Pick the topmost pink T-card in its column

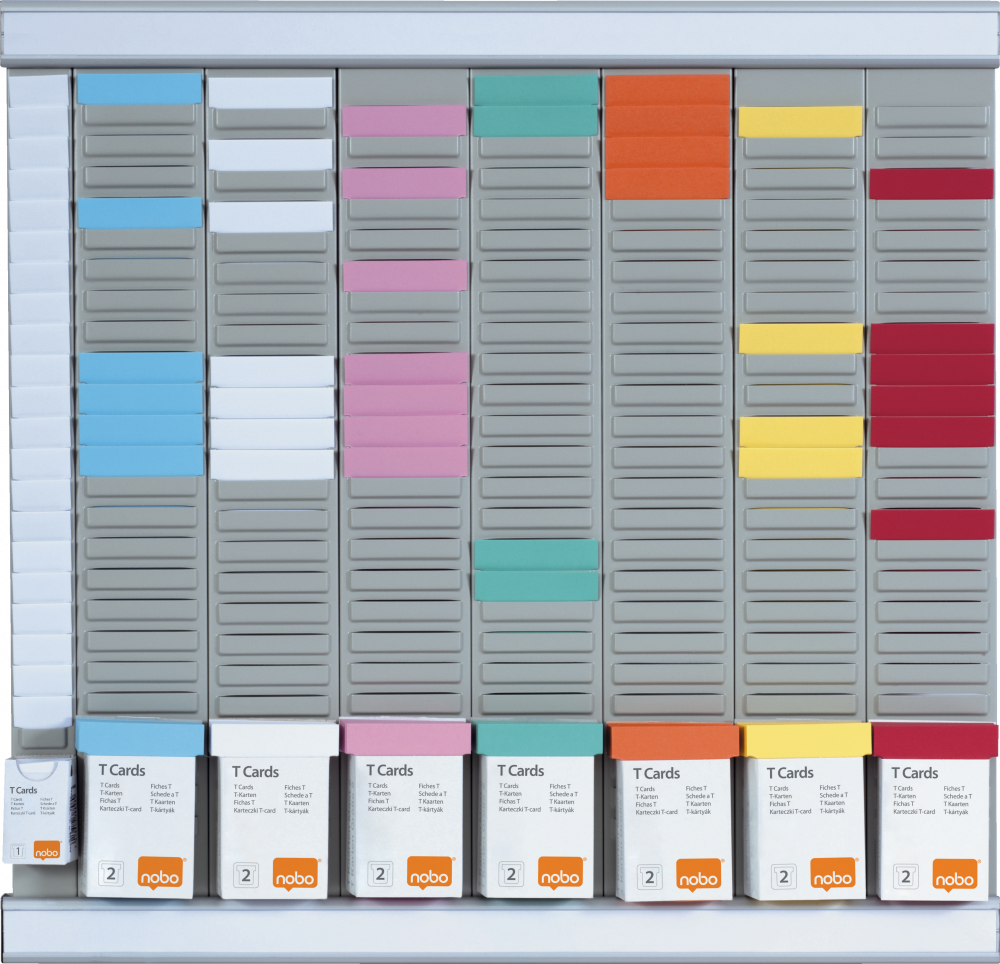[x=404, y=121]
